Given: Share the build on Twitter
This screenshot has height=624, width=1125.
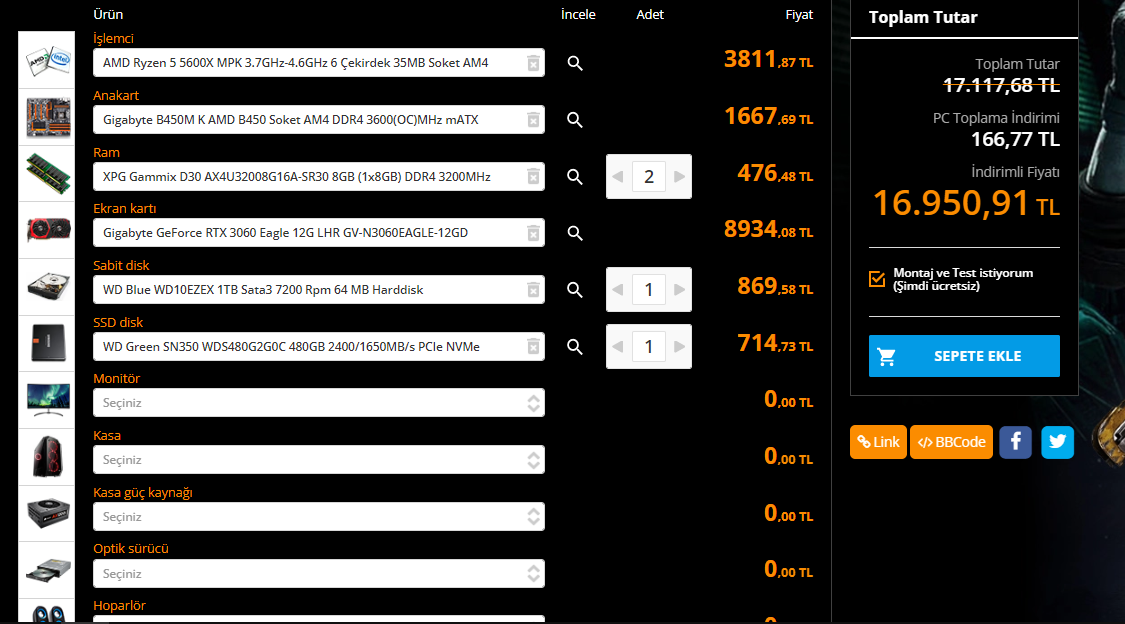Looking at the screenshot, I should pyautogui.click(x=1058, y=442).
